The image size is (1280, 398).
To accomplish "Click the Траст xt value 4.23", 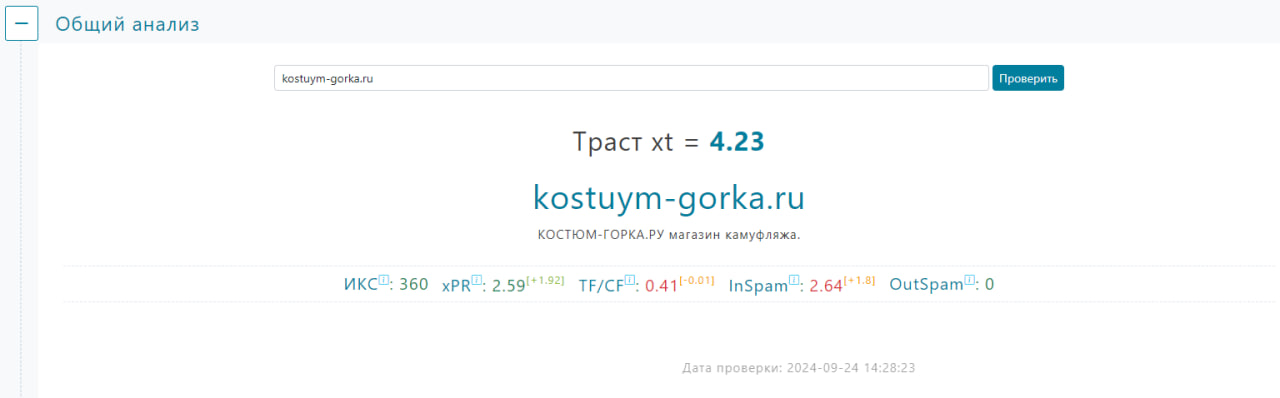I will pos(737,142).
